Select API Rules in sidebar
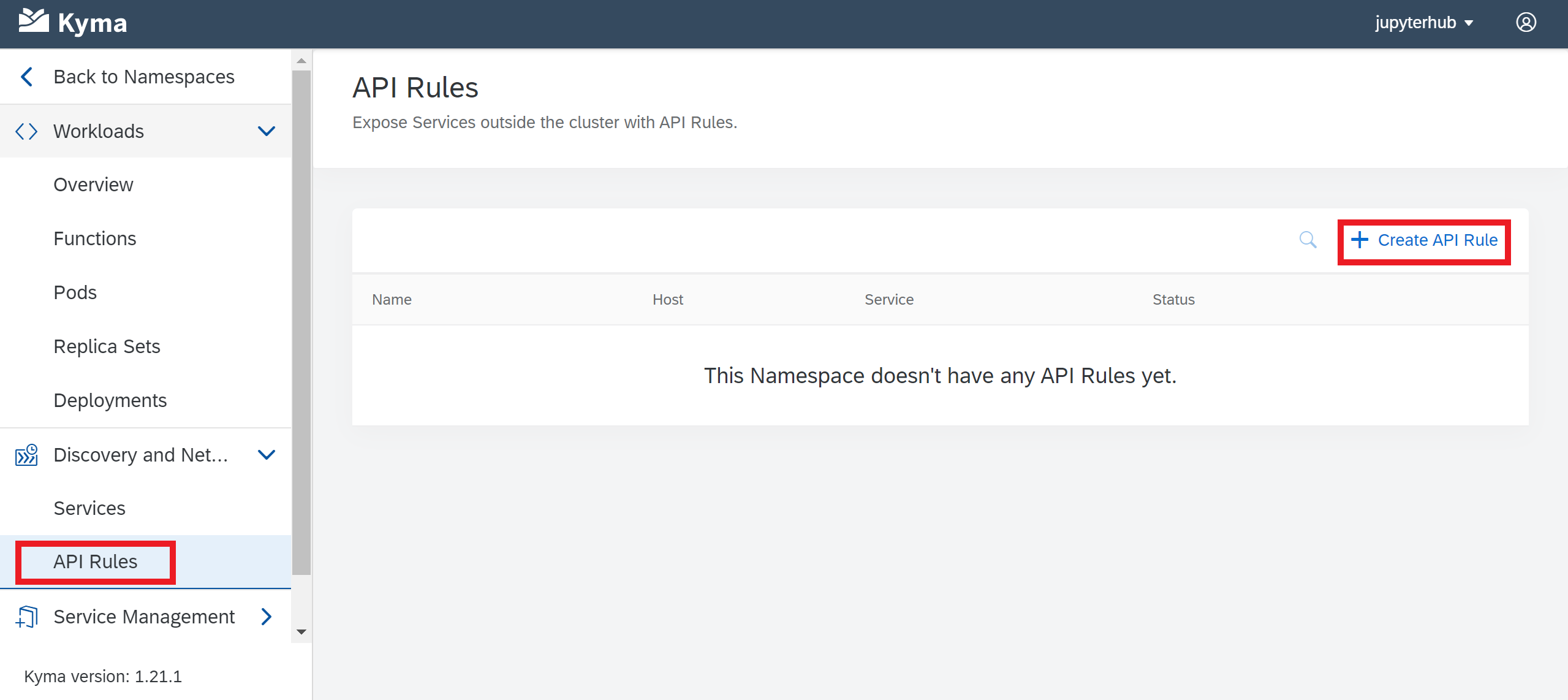Image resolution: width=1568 pixels, height=700 pixels. point(146,562)
